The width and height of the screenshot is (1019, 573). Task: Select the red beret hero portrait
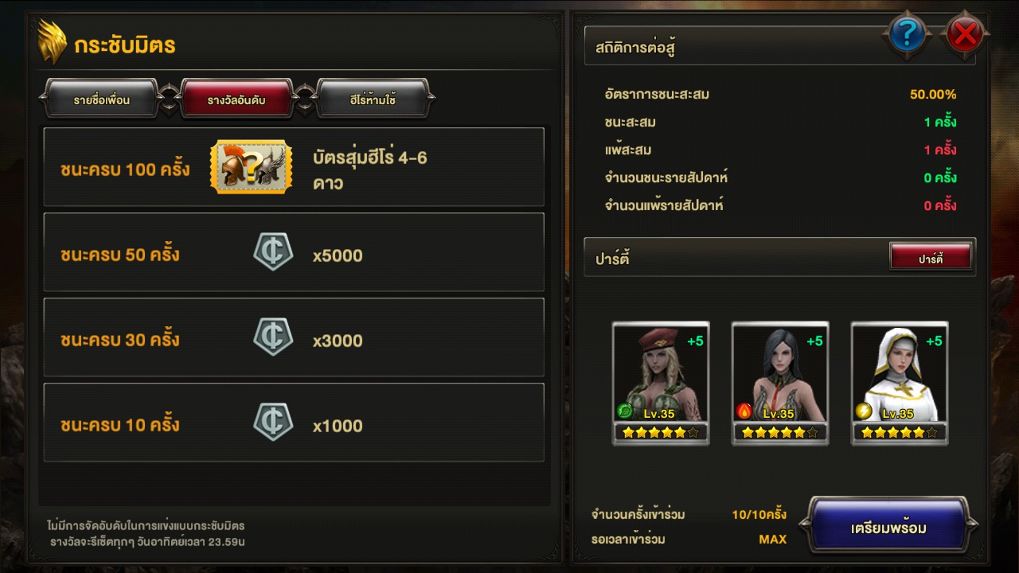click(660, 383)
